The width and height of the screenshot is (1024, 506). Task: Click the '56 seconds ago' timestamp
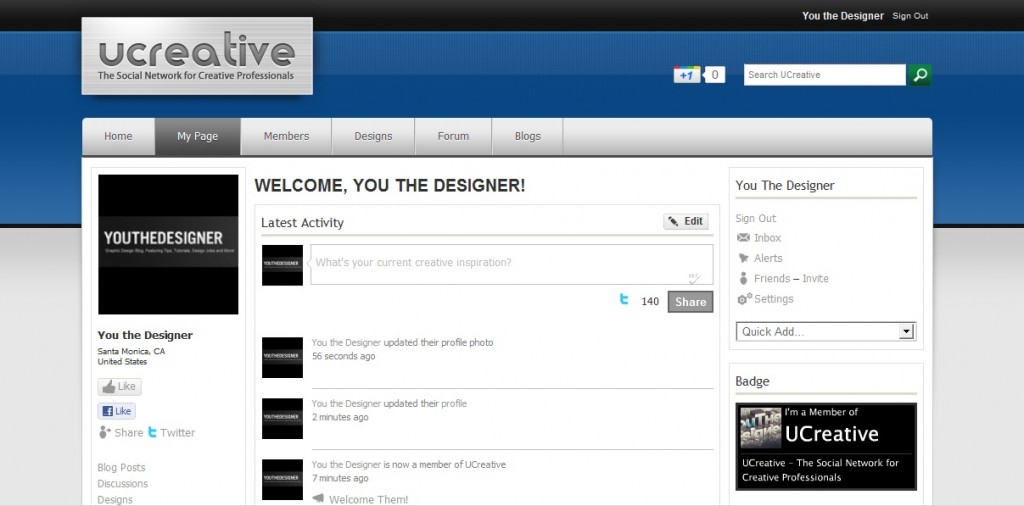344,356
